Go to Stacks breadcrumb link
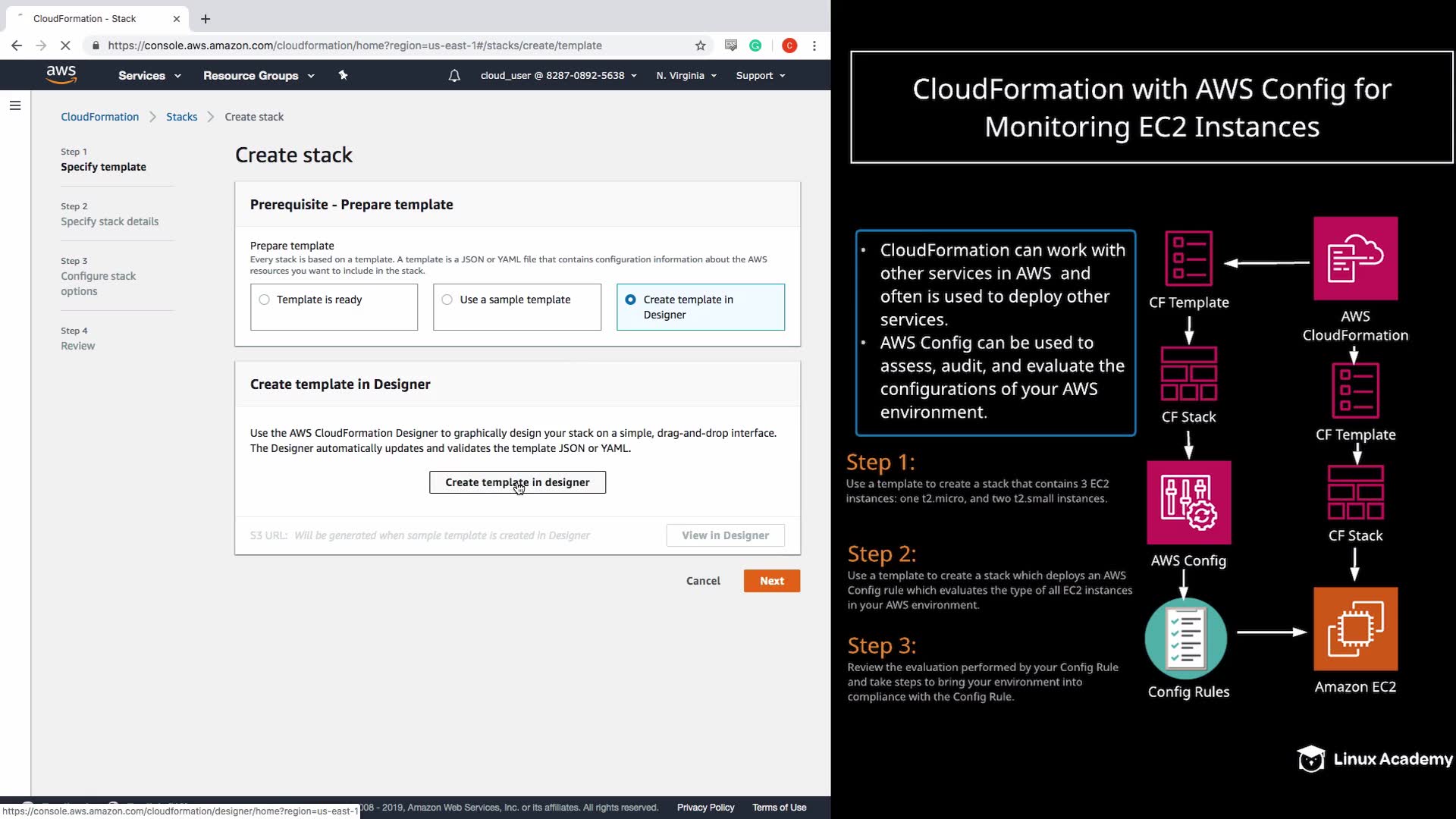The image size is (1456, 819). (x=181, y=117)
